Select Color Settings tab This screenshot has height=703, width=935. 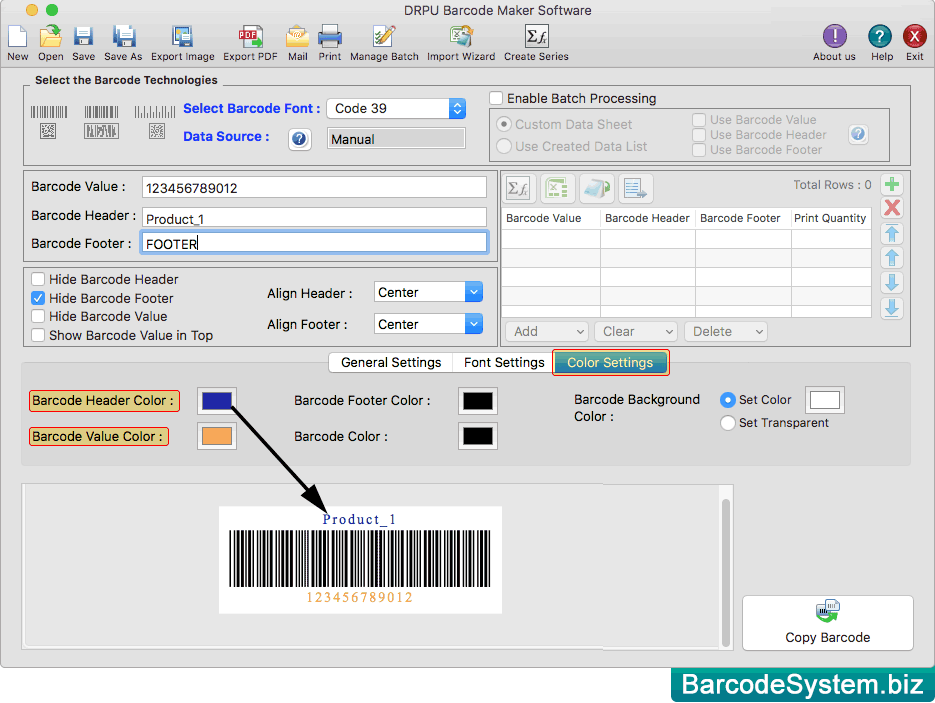610,363
